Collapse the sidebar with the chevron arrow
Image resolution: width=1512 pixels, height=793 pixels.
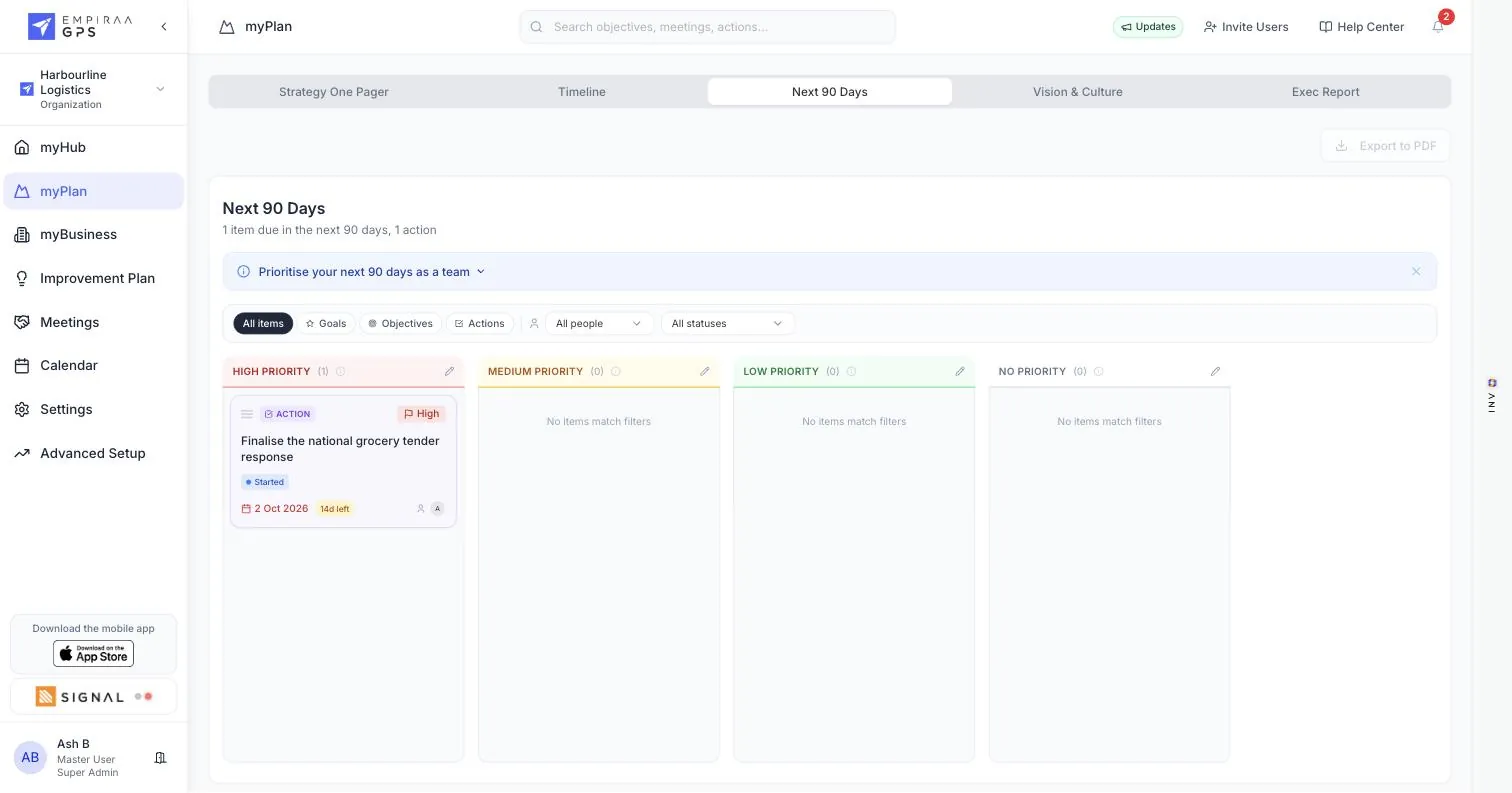[164, 27]
